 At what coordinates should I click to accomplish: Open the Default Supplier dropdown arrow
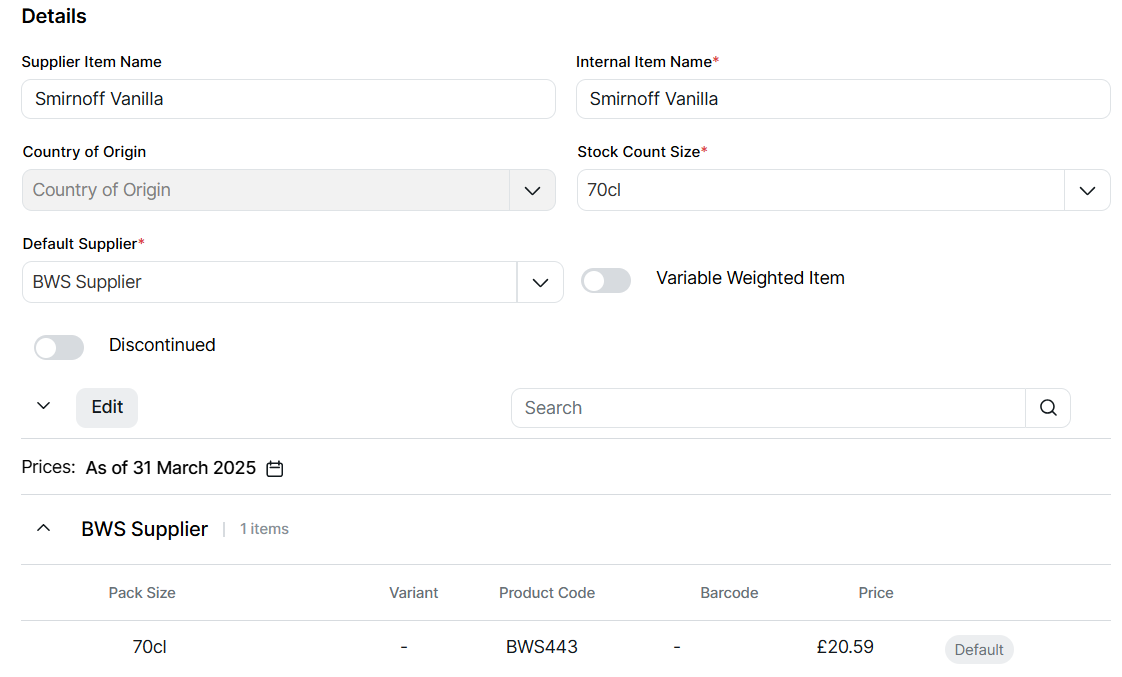click(540, 282)
